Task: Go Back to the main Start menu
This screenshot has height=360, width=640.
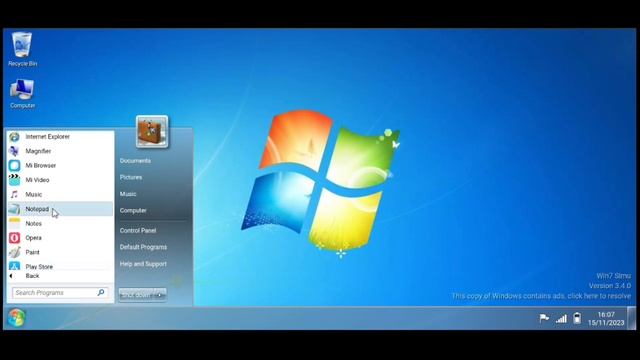Action: 60,276
